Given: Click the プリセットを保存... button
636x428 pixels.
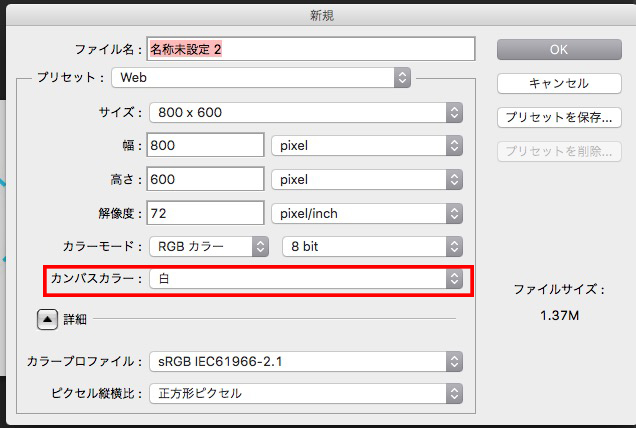Looking at the screenshot, I should pyautogui.click(x=559, y=117).
